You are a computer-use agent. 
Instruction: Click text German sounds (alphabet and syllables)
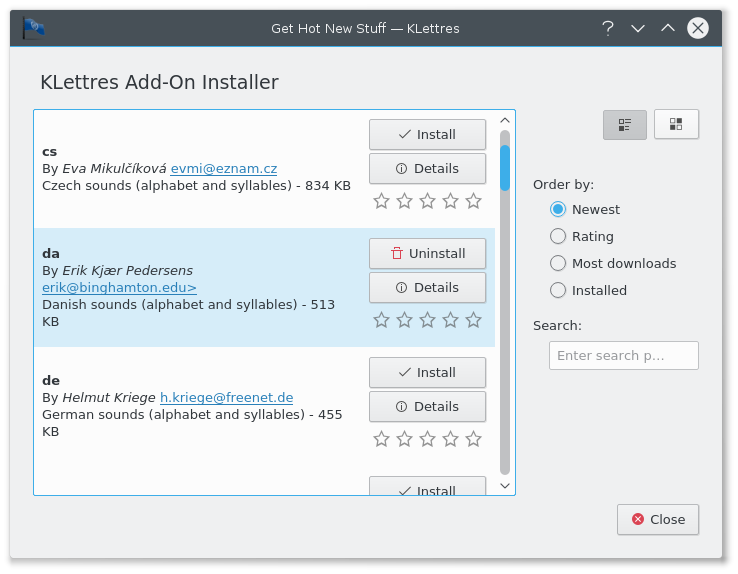174,415
